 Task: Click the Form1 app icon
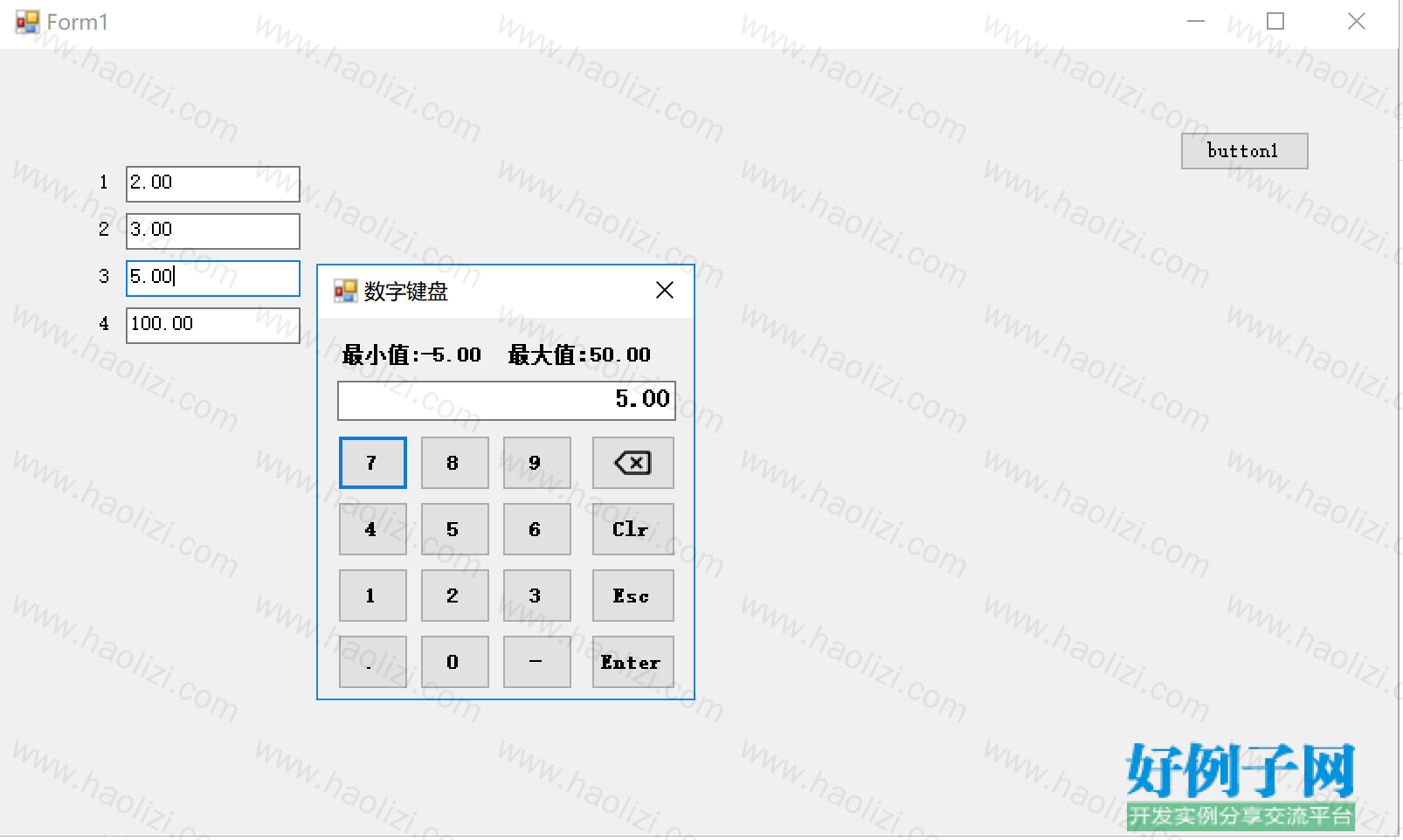(28, 22)
